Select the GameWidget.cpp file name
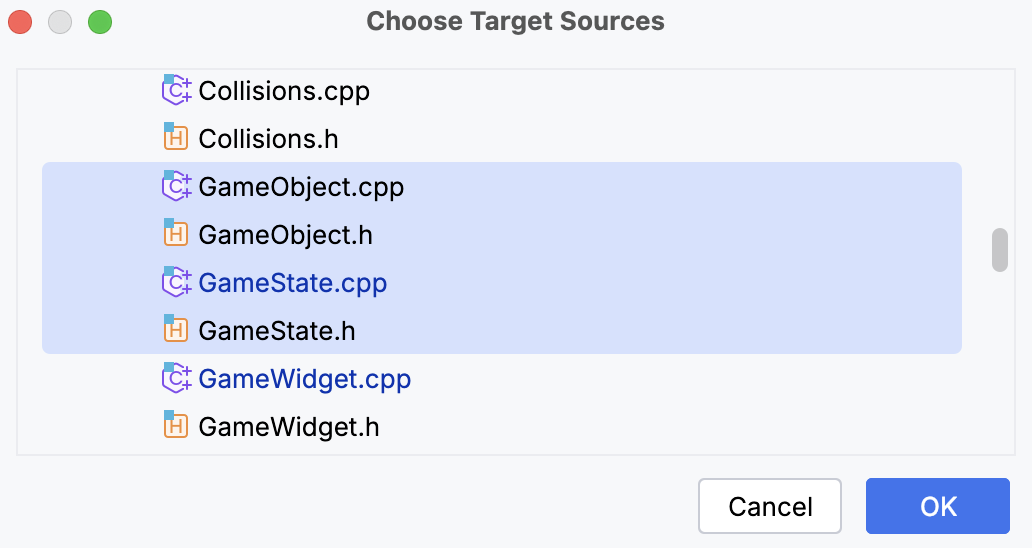1032x548 pixels. coord(304,379)
